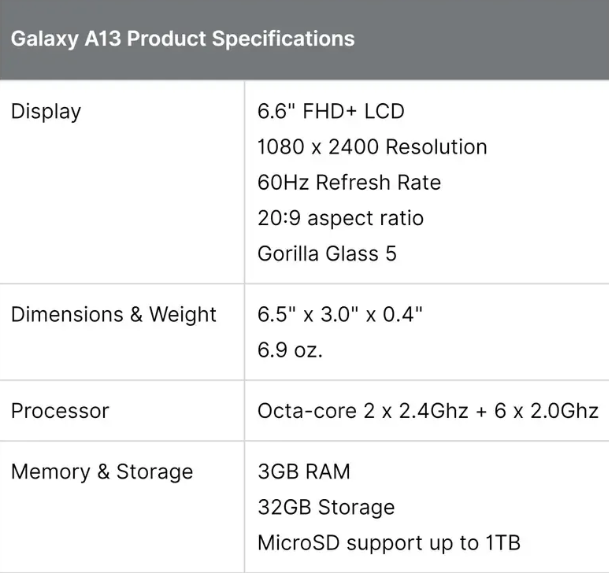Select the Display row label
Screen dimensions: 609x573
pos(46,112)
